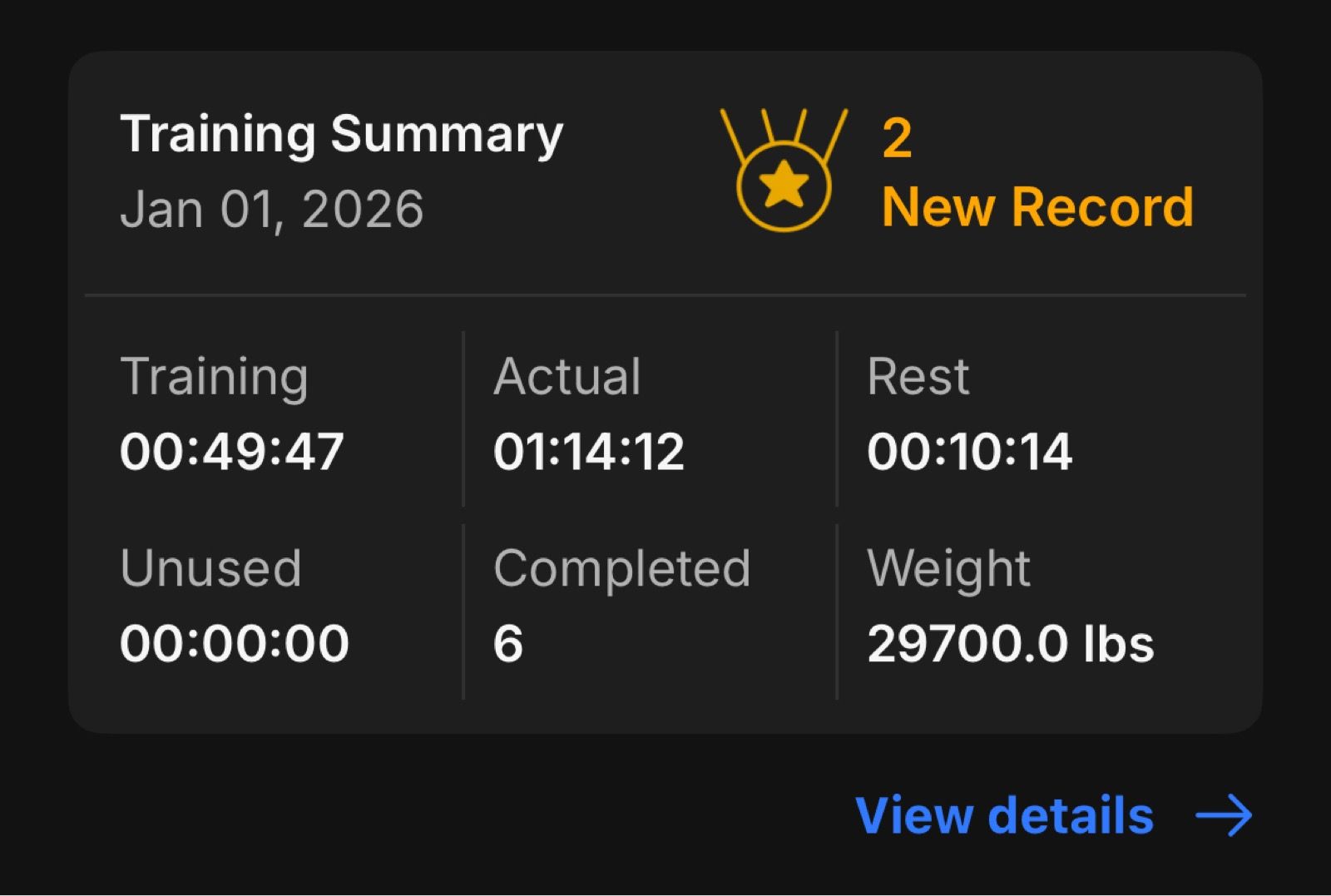Click the Actual stat label

[567, 377]
